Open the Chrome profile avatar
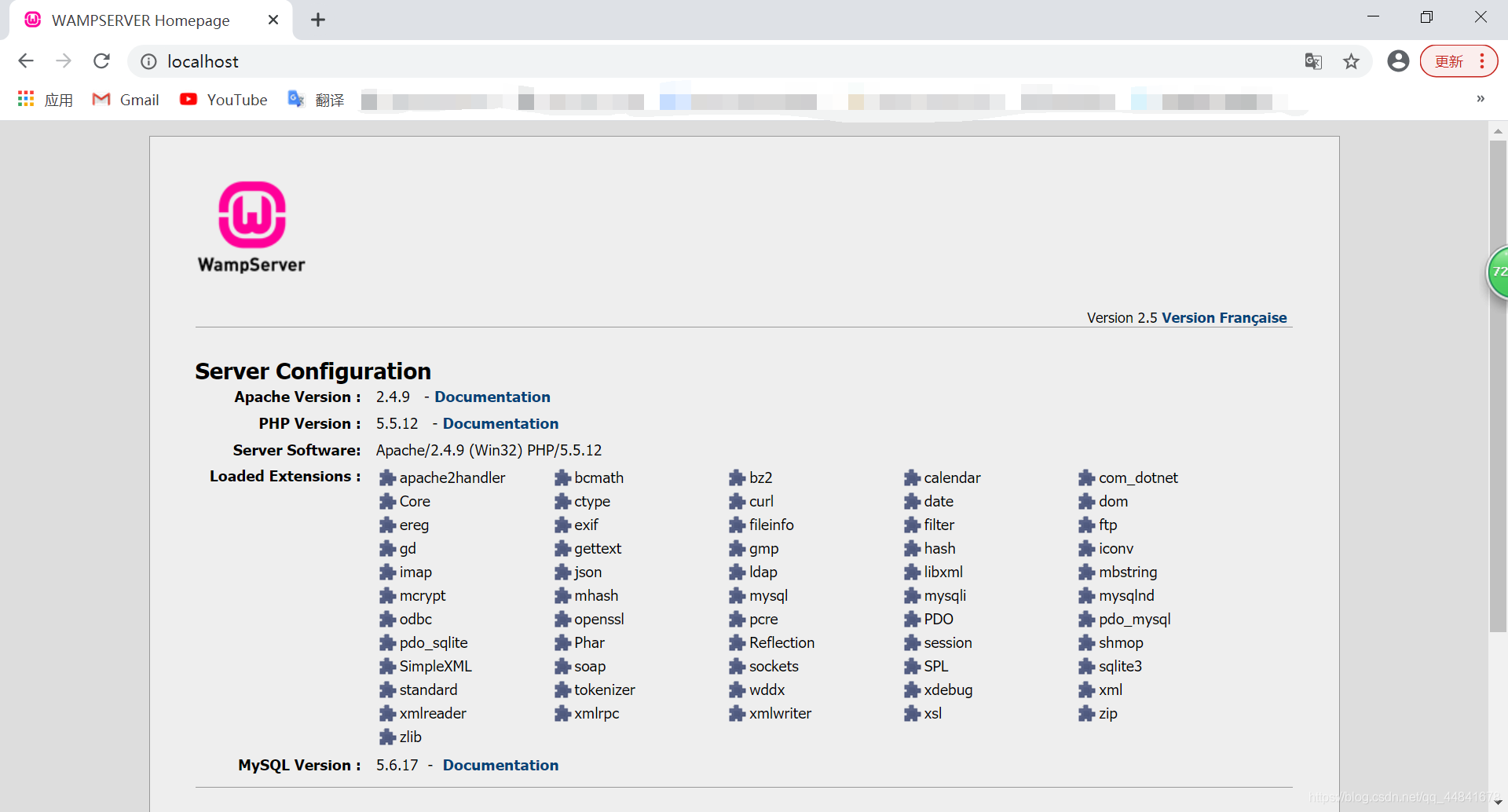 tap(1399, 60)
